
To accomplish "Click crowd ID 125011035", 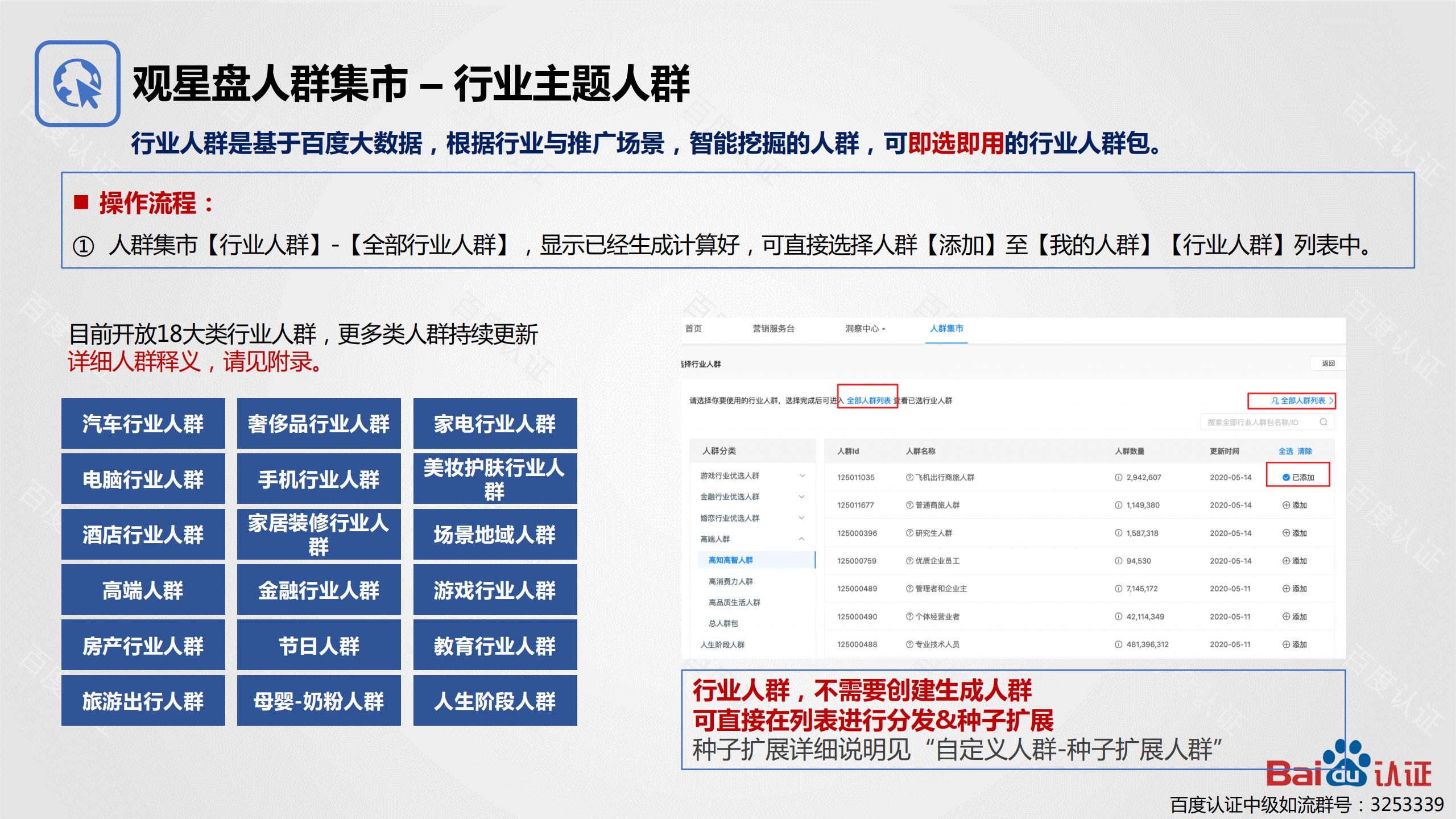I will [x=856, y=477].
